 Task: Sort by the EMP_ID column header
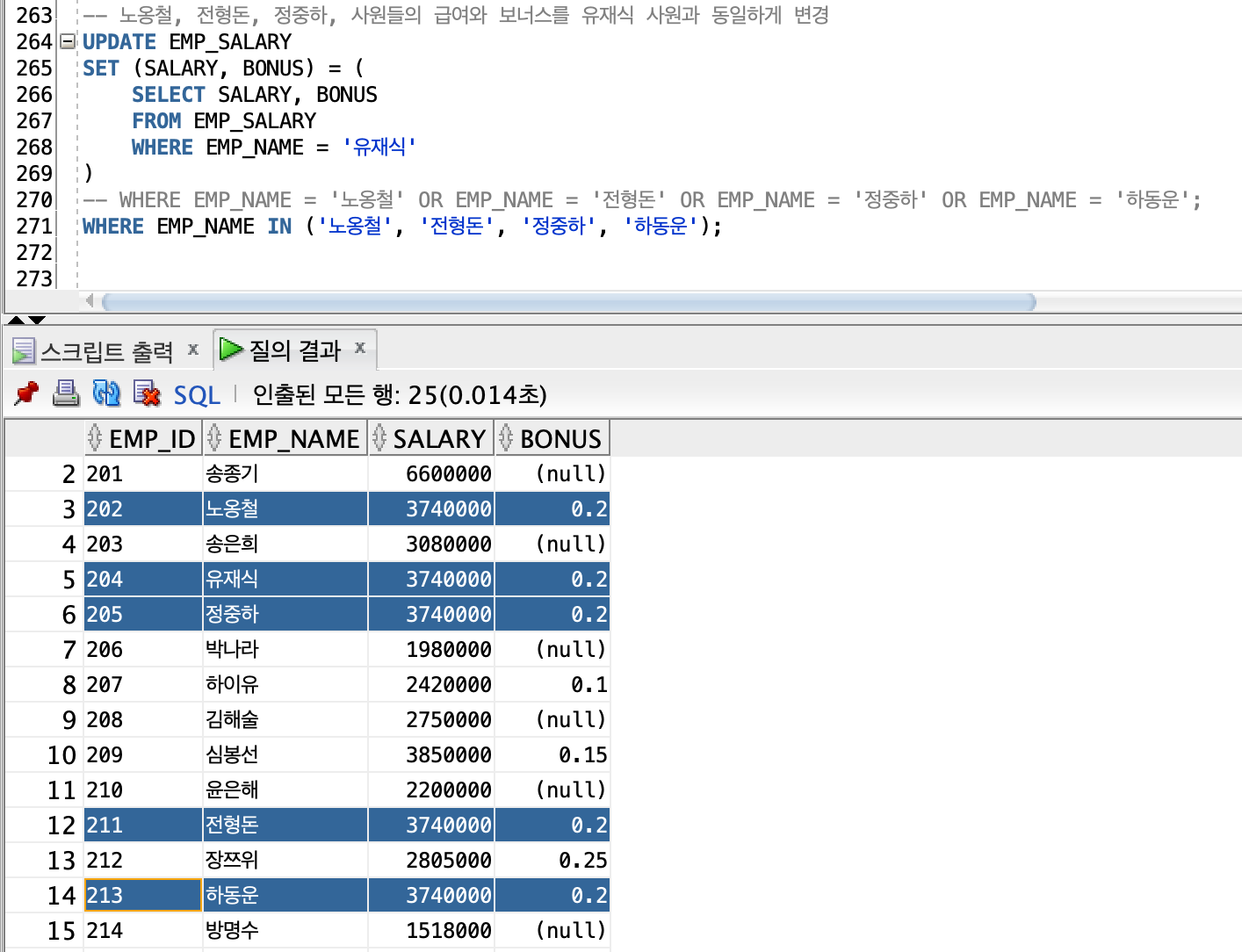[143, 438]
